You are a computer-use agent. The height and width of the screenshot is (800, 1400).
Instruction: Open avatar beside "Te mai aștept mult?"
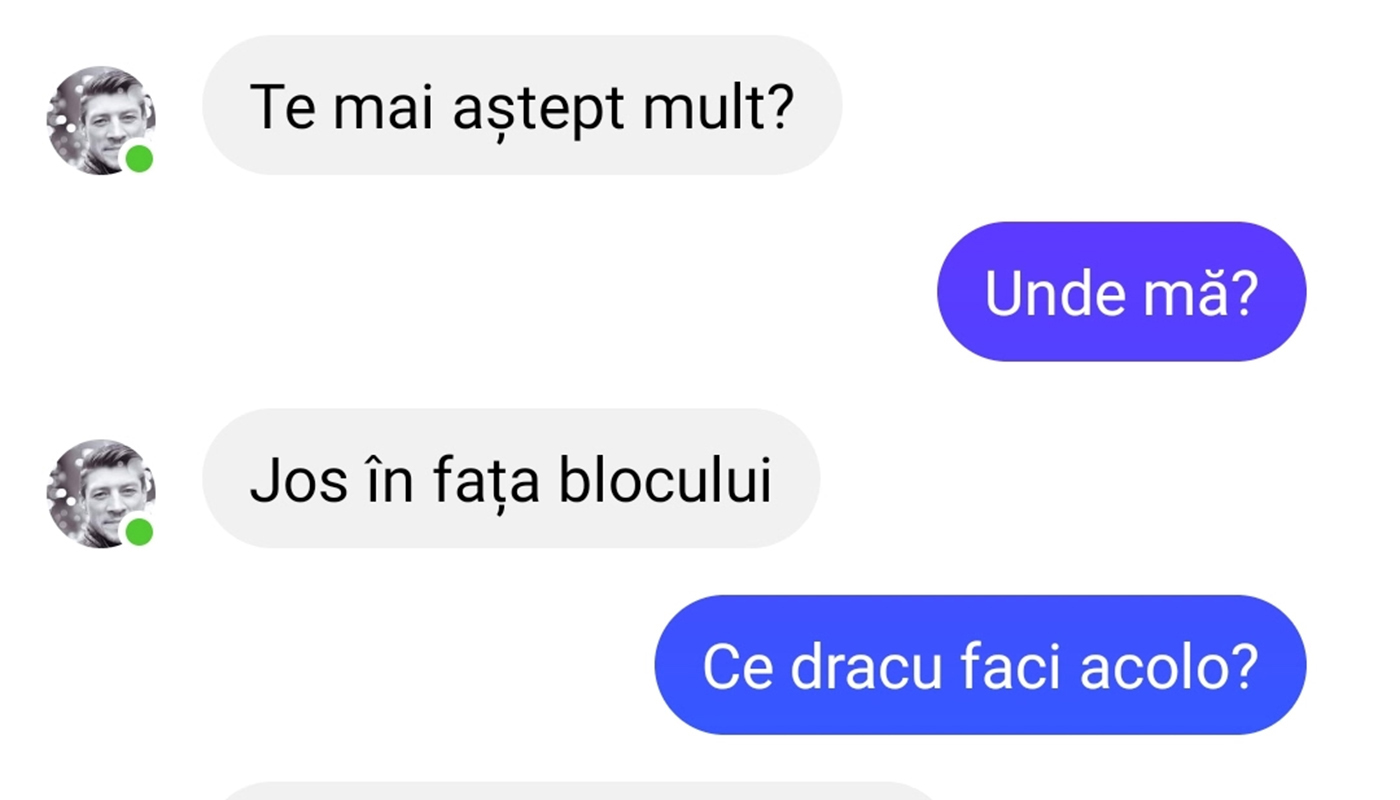[101, 120]
